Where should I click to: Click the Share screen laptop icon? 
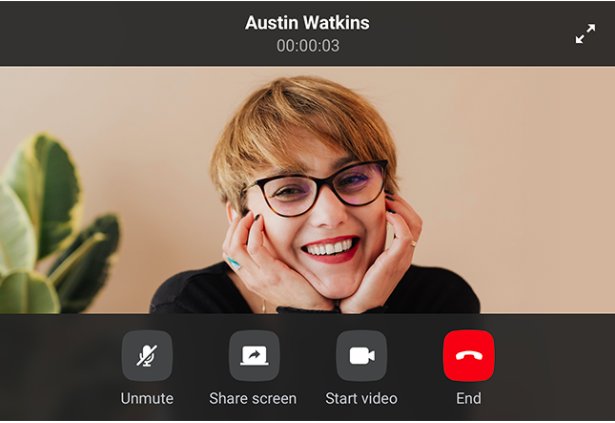click(254, 356)
